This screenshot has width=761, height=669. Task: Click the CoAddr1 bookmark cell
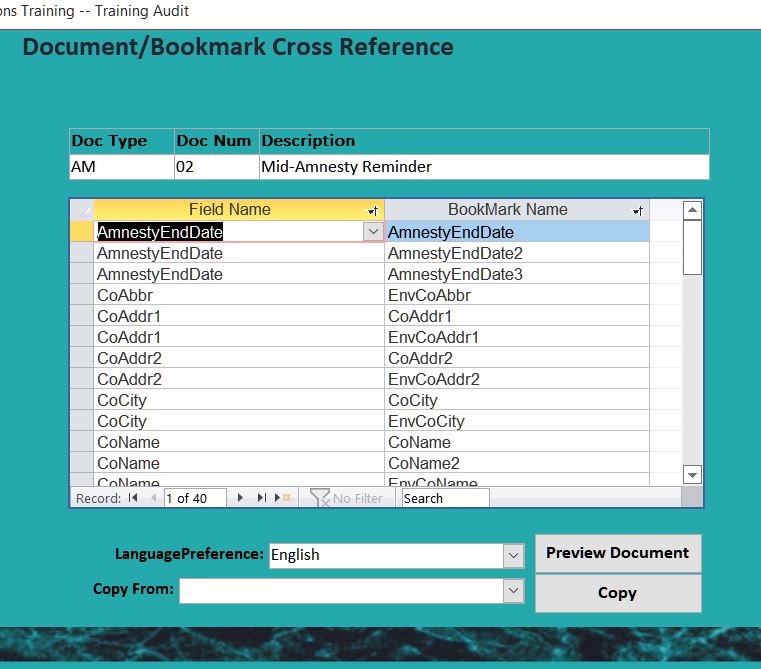click(517, 316)
